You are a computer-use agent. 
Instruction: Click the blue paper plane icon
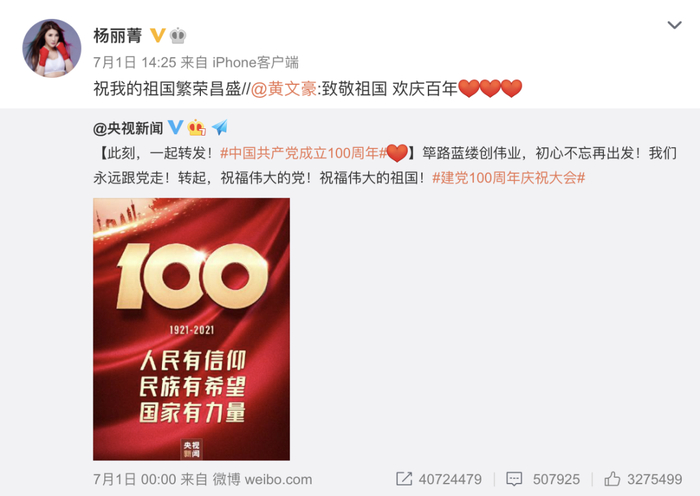tap(220, 128)
